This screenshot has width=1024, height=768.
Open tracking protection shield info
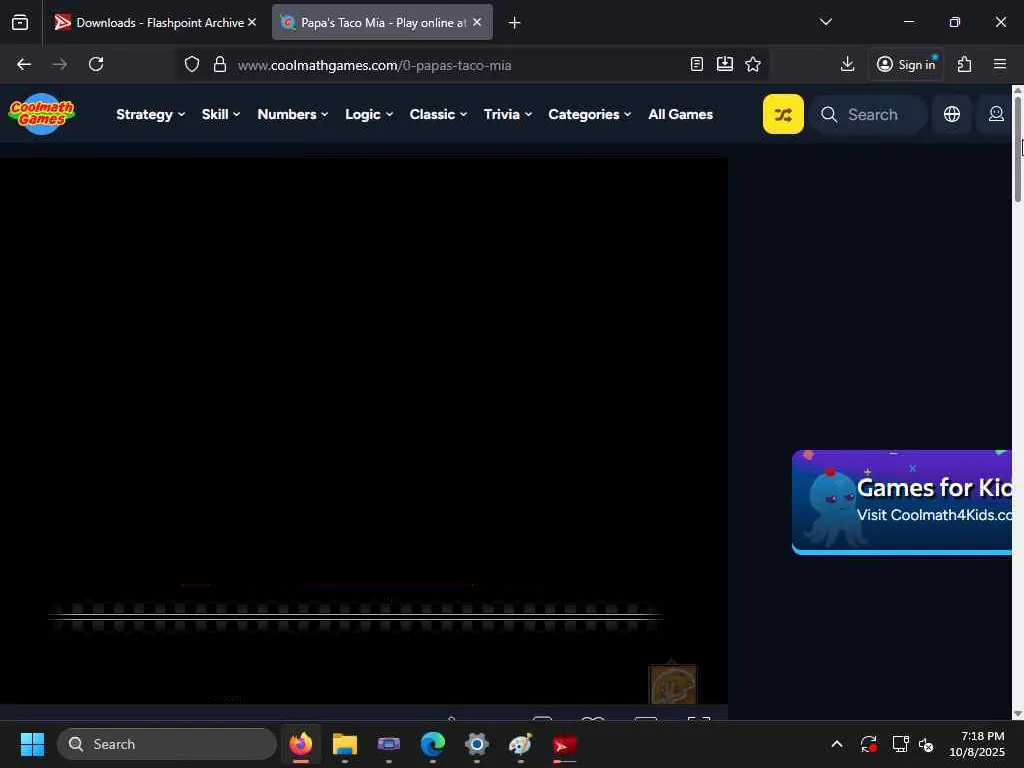191,65
